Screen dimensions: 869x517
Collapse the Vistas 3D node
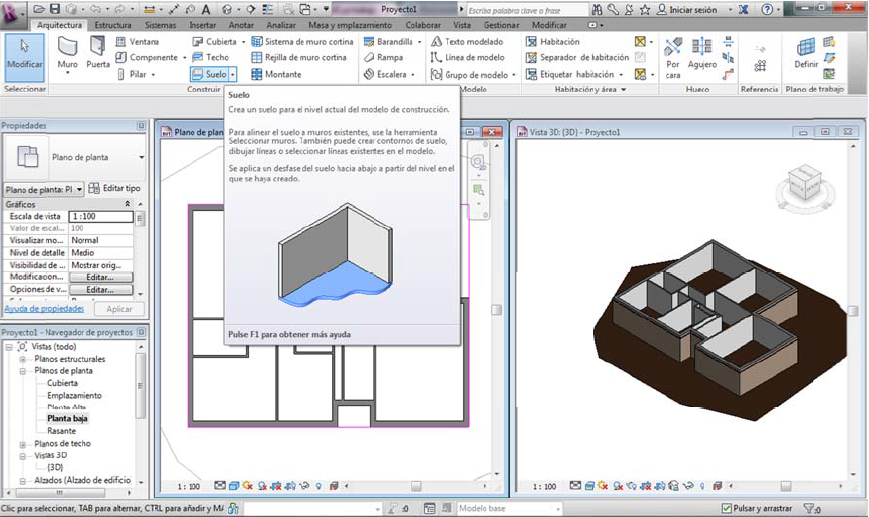(23, 456)
